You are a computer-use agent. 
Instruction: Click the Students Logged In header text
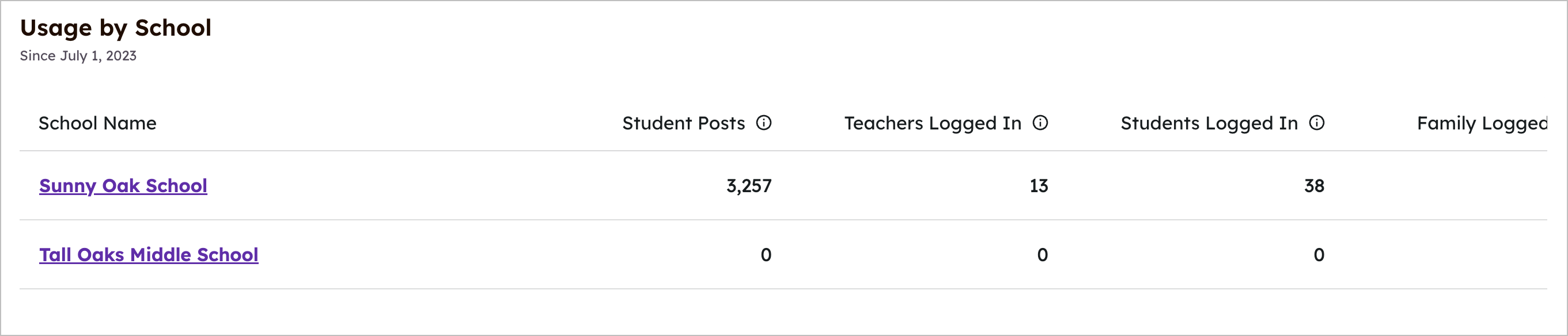pos(1209,123)
